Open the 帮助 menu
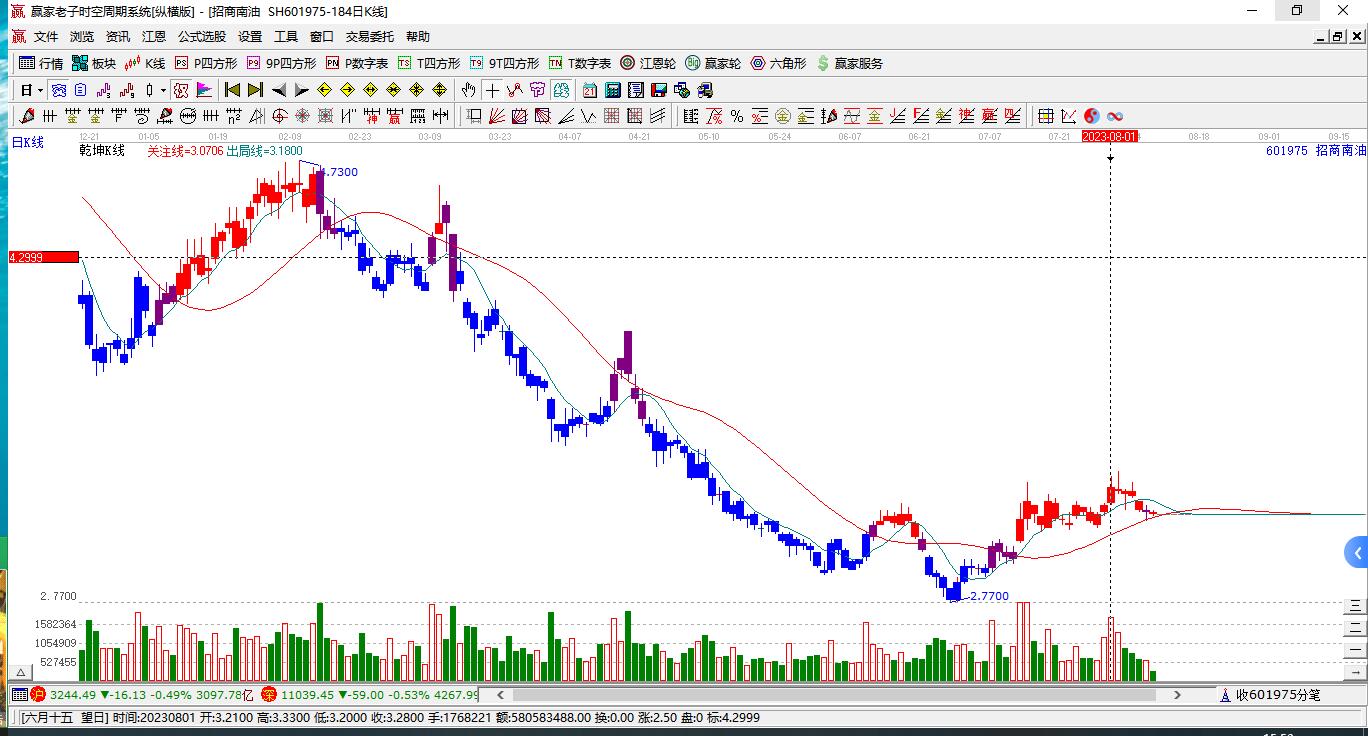Screen dimensions: 1368x736 click(x=418, y=36)
